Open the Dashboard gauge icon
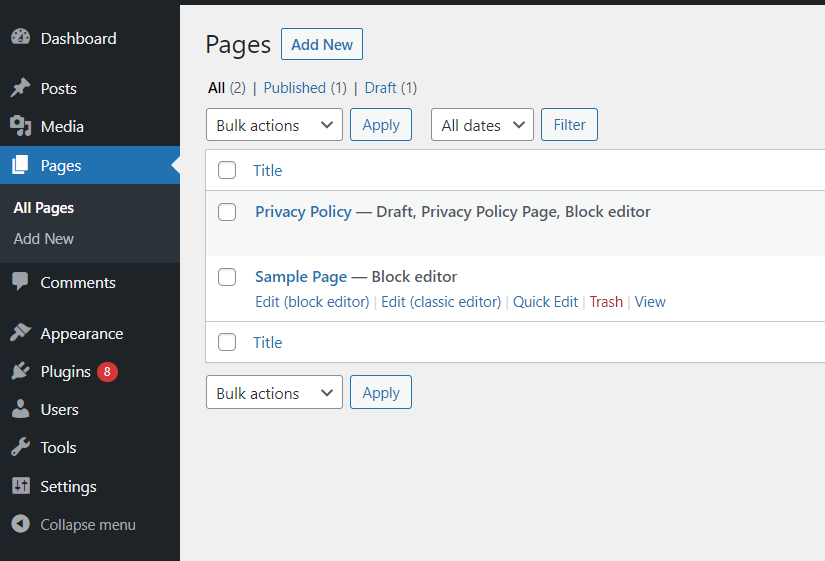The width and height of the screenshot is (825, 561). [21, 37]
